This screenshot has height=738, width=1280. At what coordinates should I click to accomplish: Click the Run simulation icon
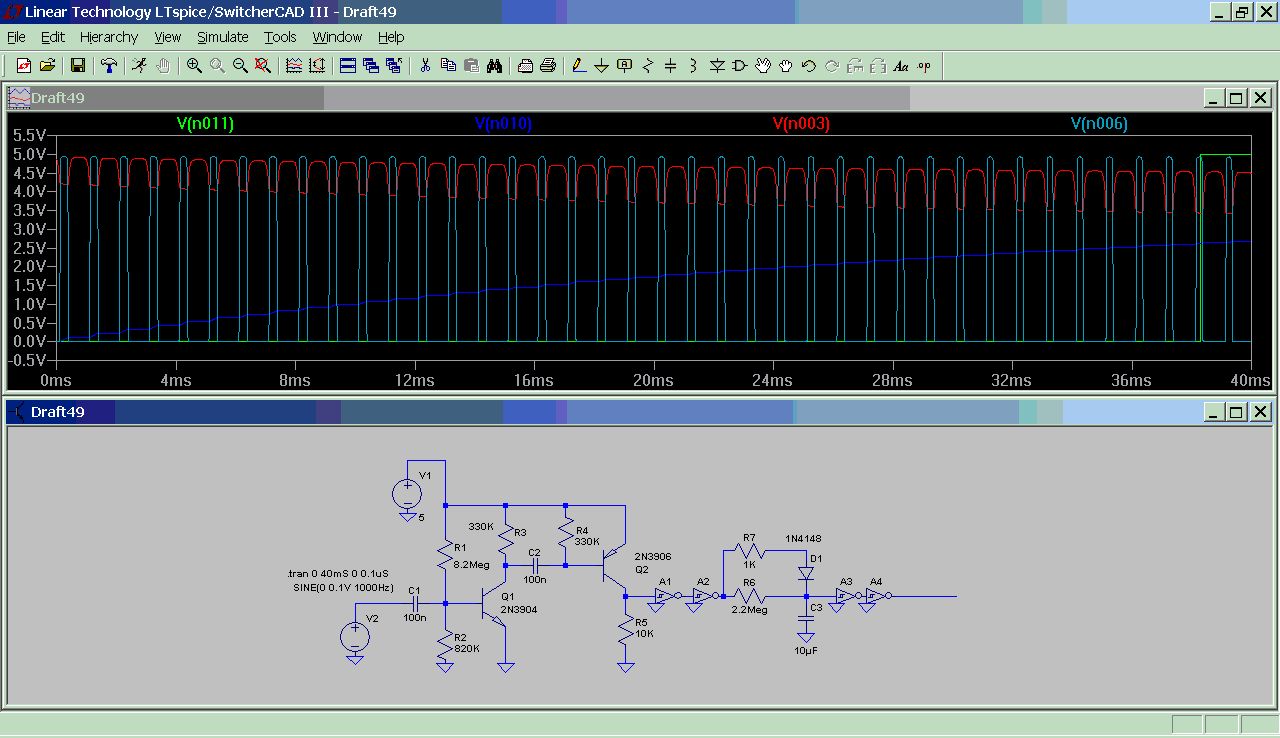tap(139, 66)
